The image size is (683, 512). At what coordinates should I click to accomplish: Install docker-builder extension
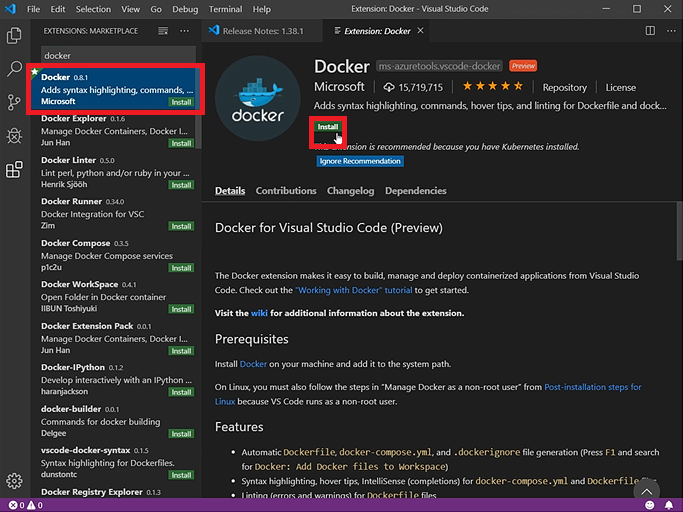tap(181, 434)
